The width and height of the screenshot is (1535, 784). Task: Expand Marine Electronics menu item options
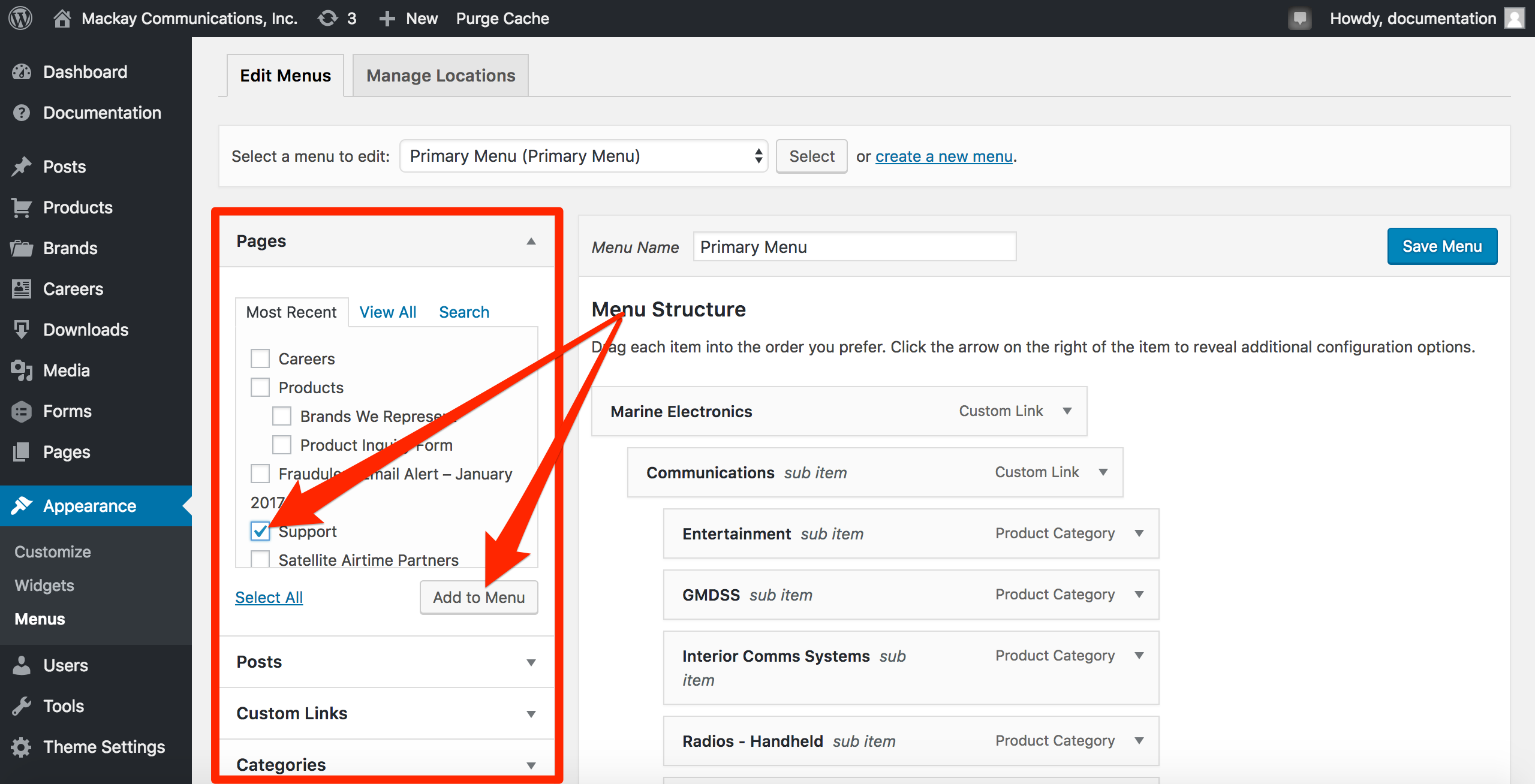tap(1067, 411)
